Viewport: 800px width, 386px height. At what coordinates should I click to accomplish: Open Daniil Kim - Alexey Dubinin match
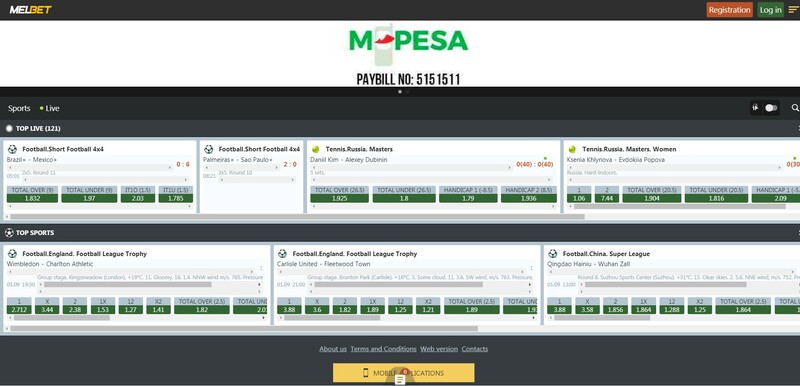348,160
